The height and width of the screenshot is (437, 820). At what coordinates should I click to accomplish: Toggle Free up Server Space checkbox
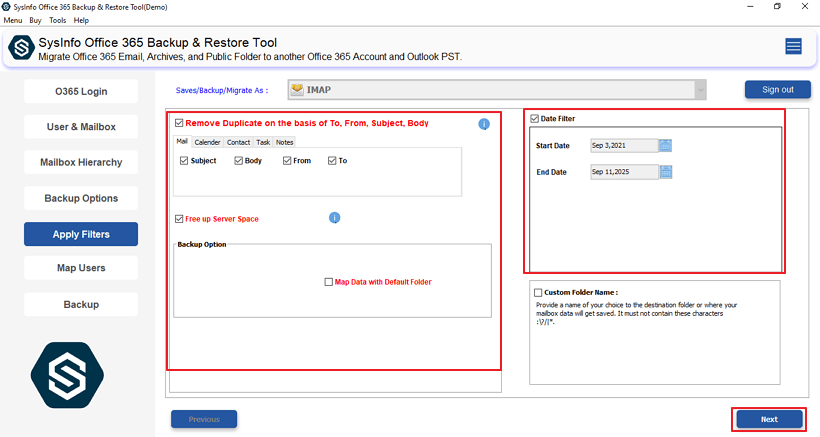179,218
